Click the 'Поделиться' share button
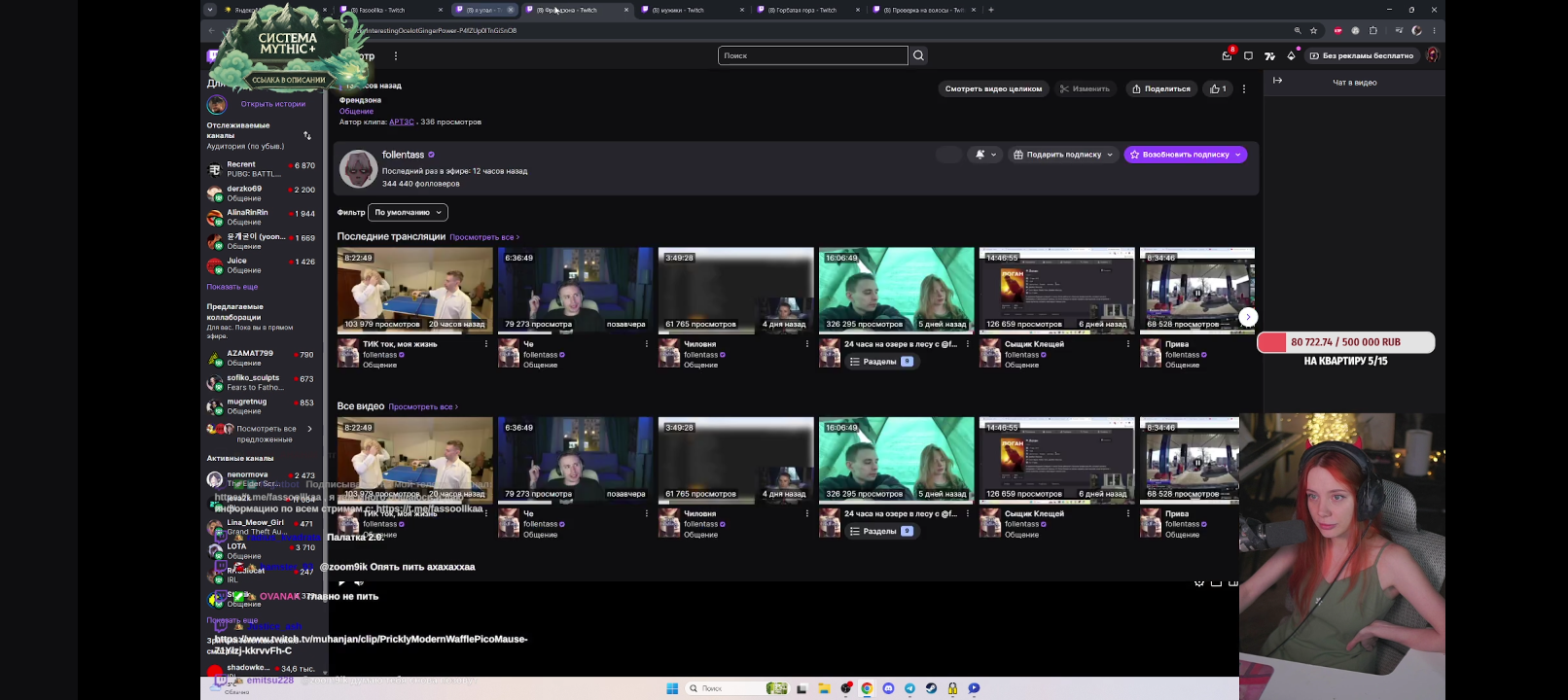 (x=1161, y=88)
